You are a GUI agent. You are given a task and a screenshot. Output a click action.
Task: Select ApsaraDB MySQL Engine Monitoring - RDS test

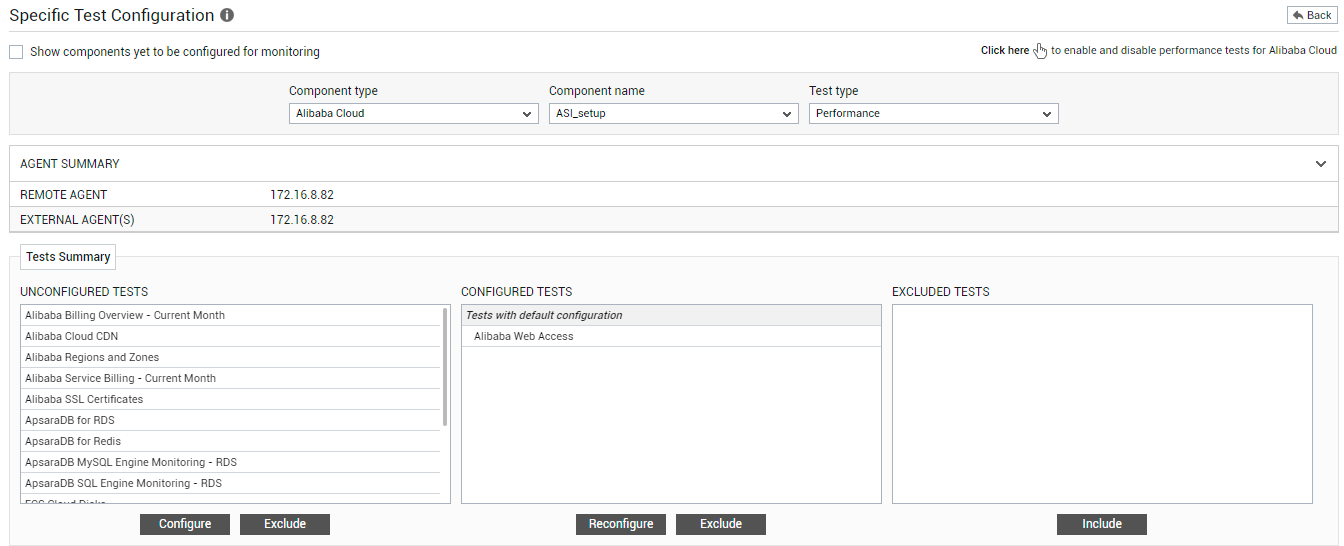point(231,462)
